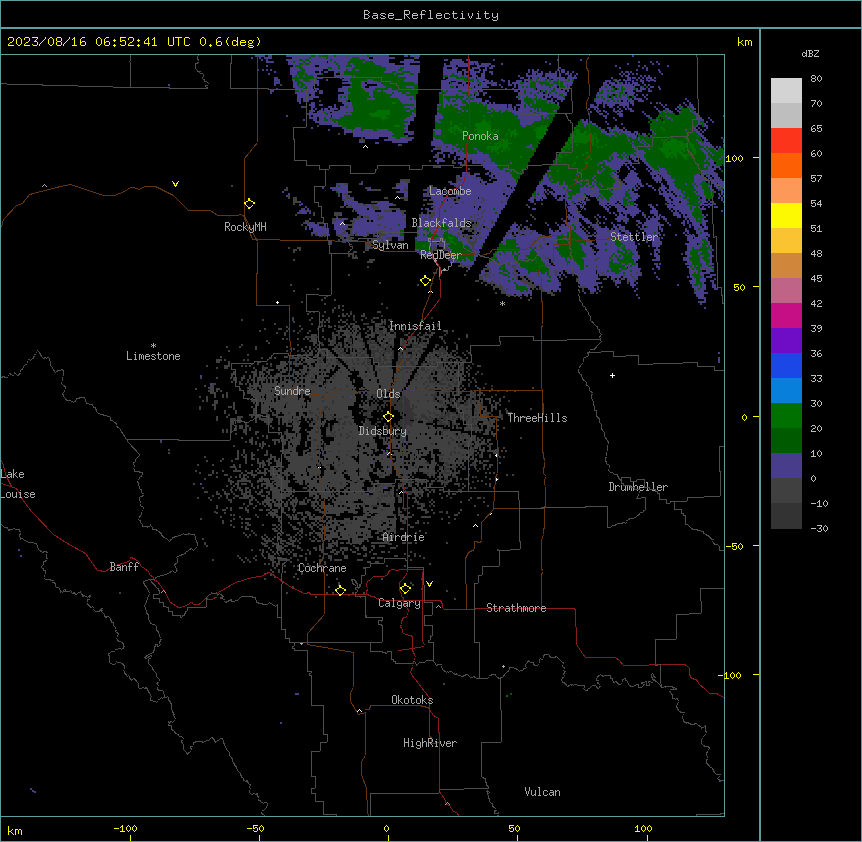Select the Vulcan label
This screenshot has width=862, height=842.
point(543,792)
